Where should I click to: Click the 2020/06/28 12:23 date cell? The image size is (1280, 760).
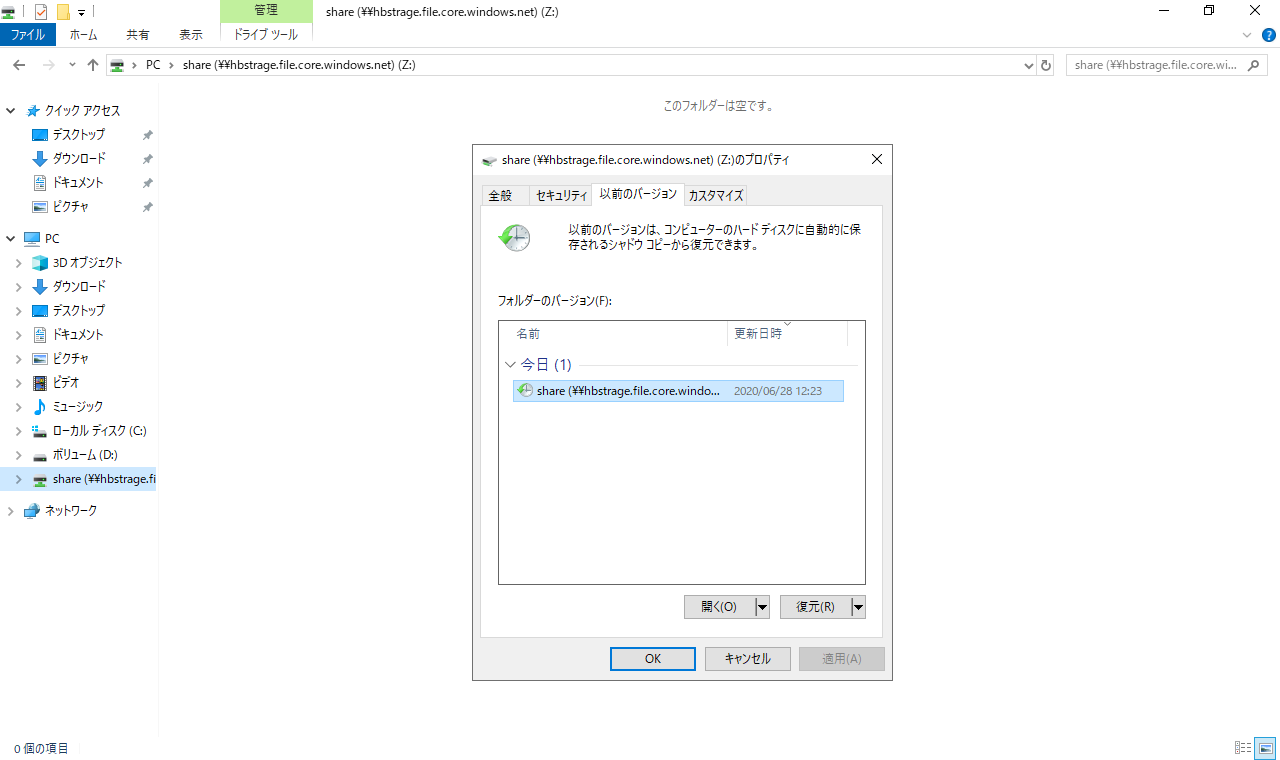coord(778,391)
